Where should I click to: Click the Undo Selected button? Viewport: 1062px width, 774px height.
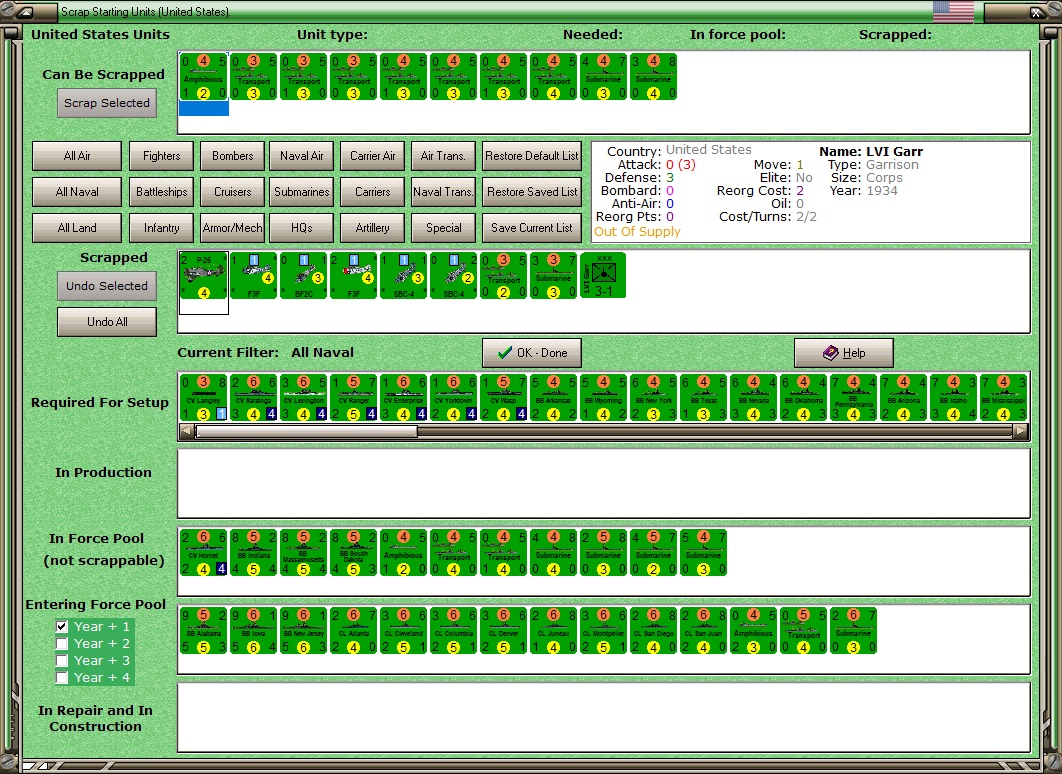tap(107, 286)
